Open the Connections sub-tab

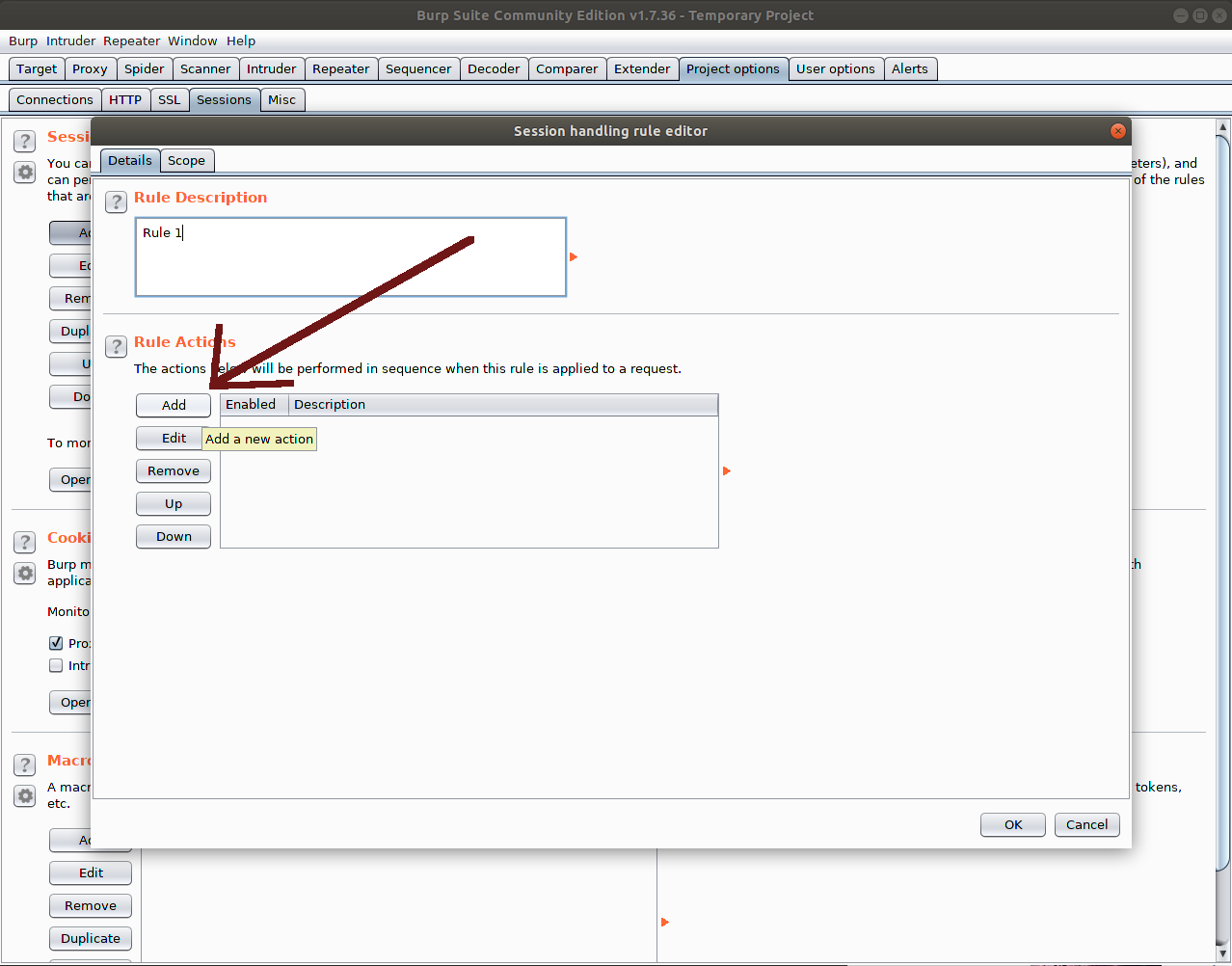click(55, 100)
